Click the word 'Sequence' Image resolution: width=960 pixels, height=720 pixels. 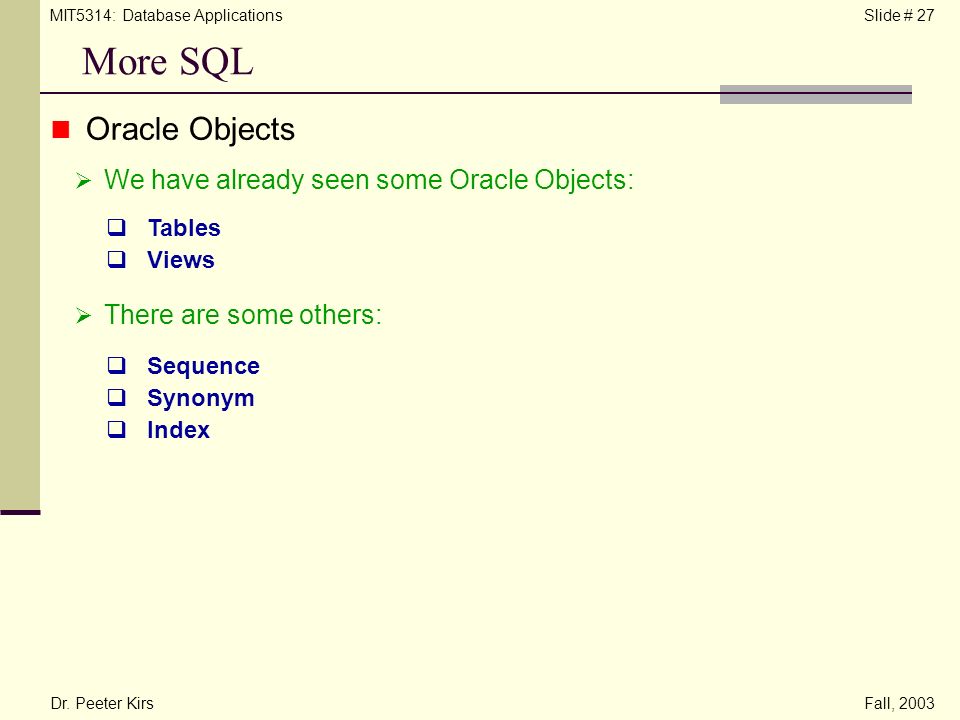pyautogui.click(x=203, y=366)
